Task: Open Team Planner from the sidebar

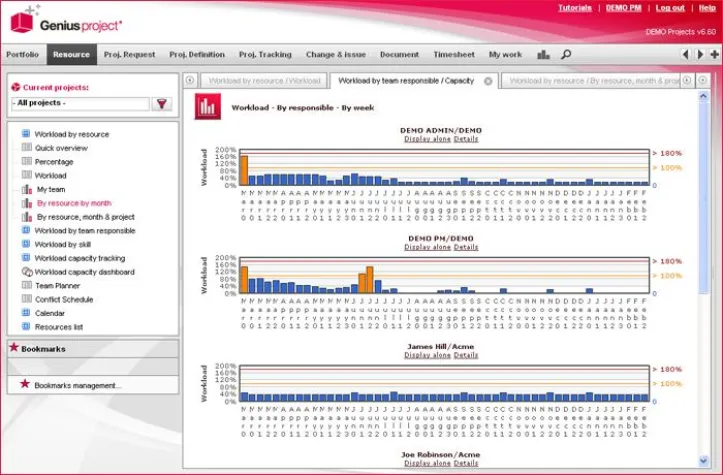Action: (x=57, y=285)
